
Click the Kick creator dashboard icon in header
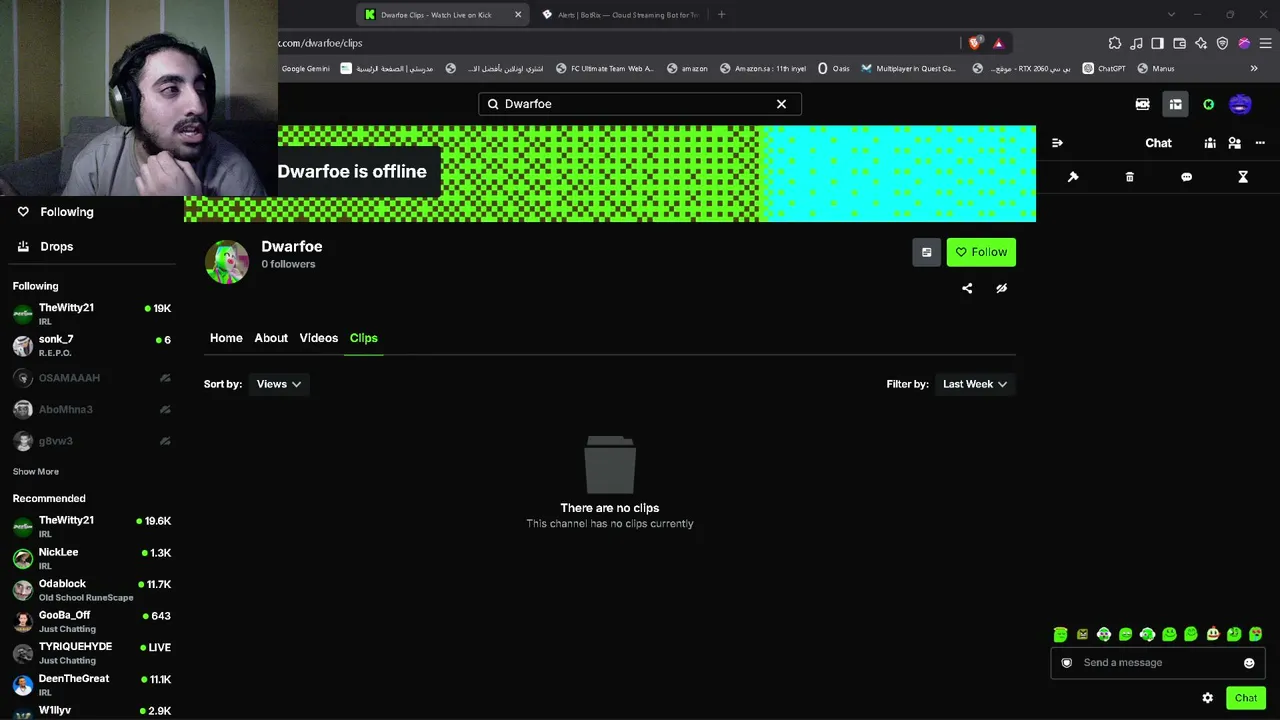[1143, 104]
